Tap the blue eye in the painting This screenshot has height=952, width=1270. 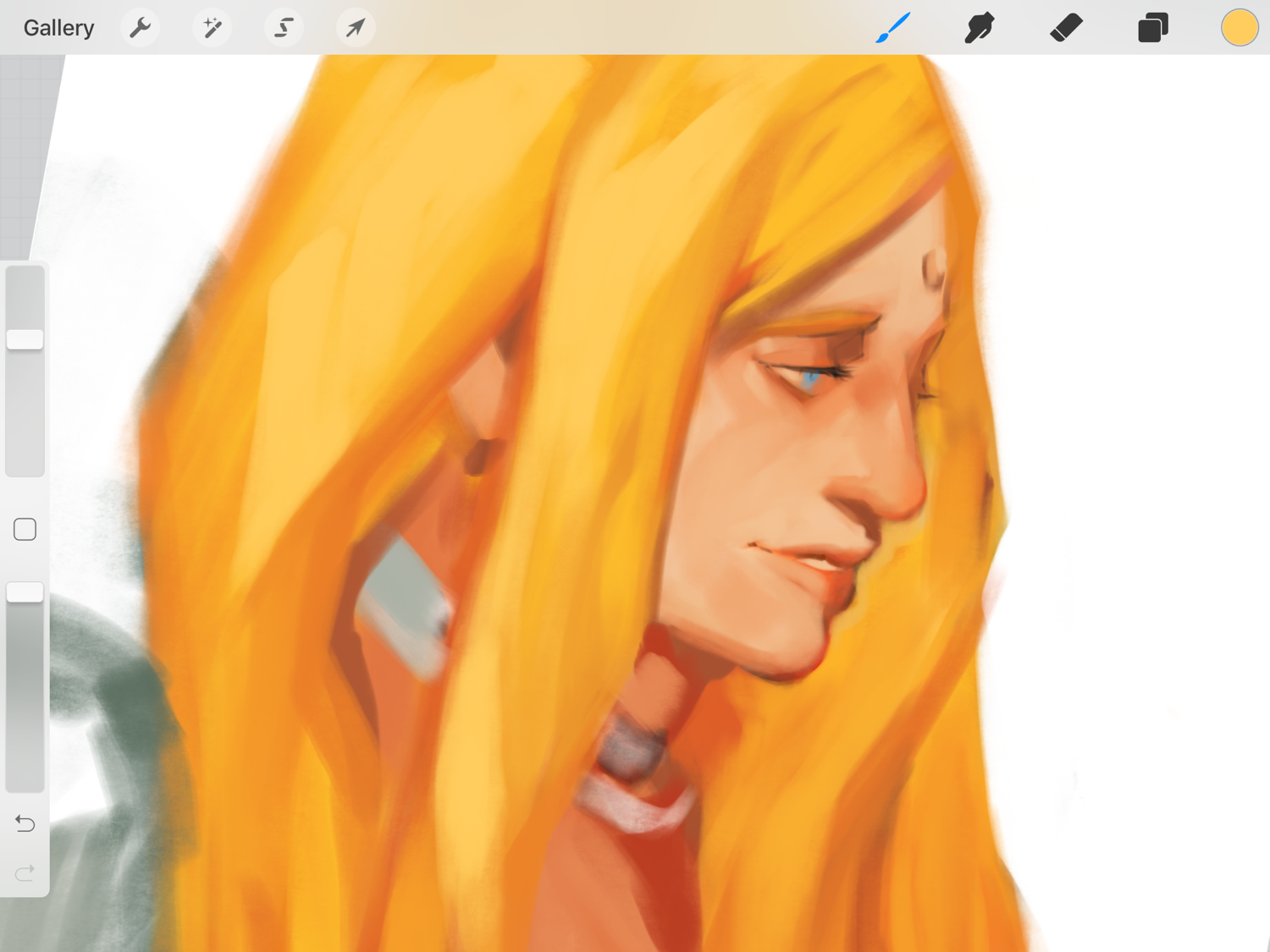point(810,379)
